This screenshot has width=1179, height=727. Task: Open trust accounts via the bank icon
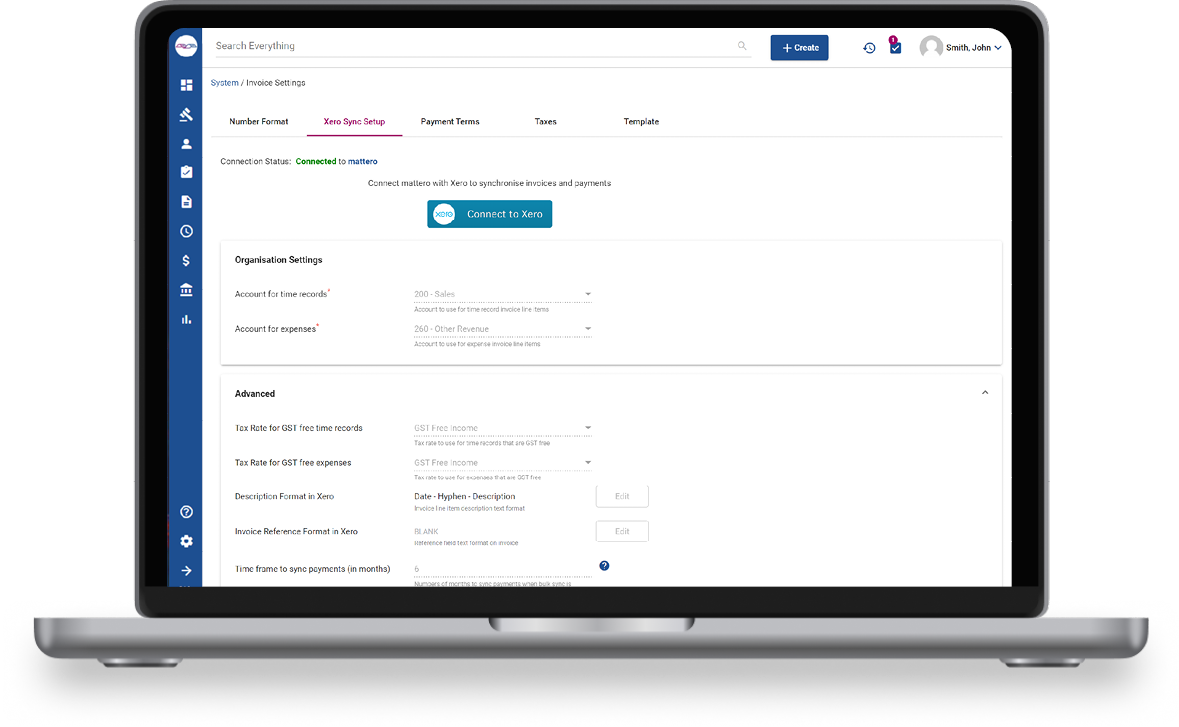click(186, 290)
